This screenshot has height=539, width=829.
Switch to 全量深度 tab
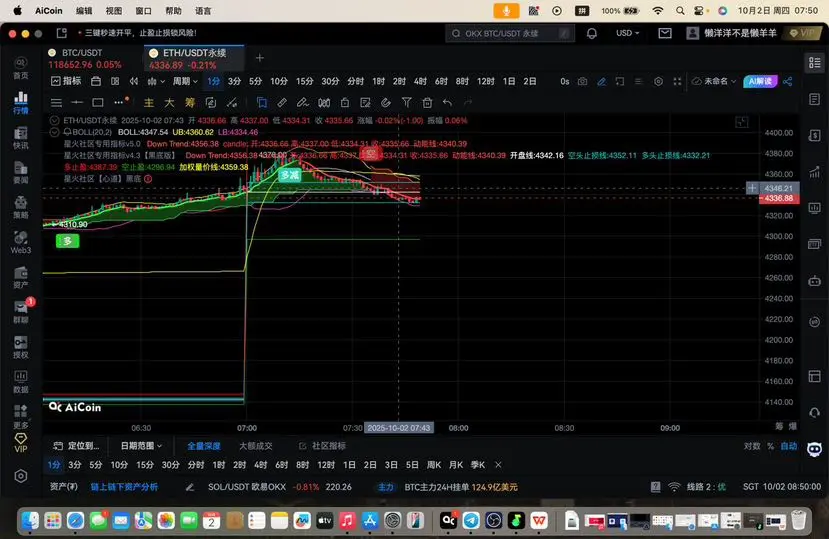coord(204,446)
